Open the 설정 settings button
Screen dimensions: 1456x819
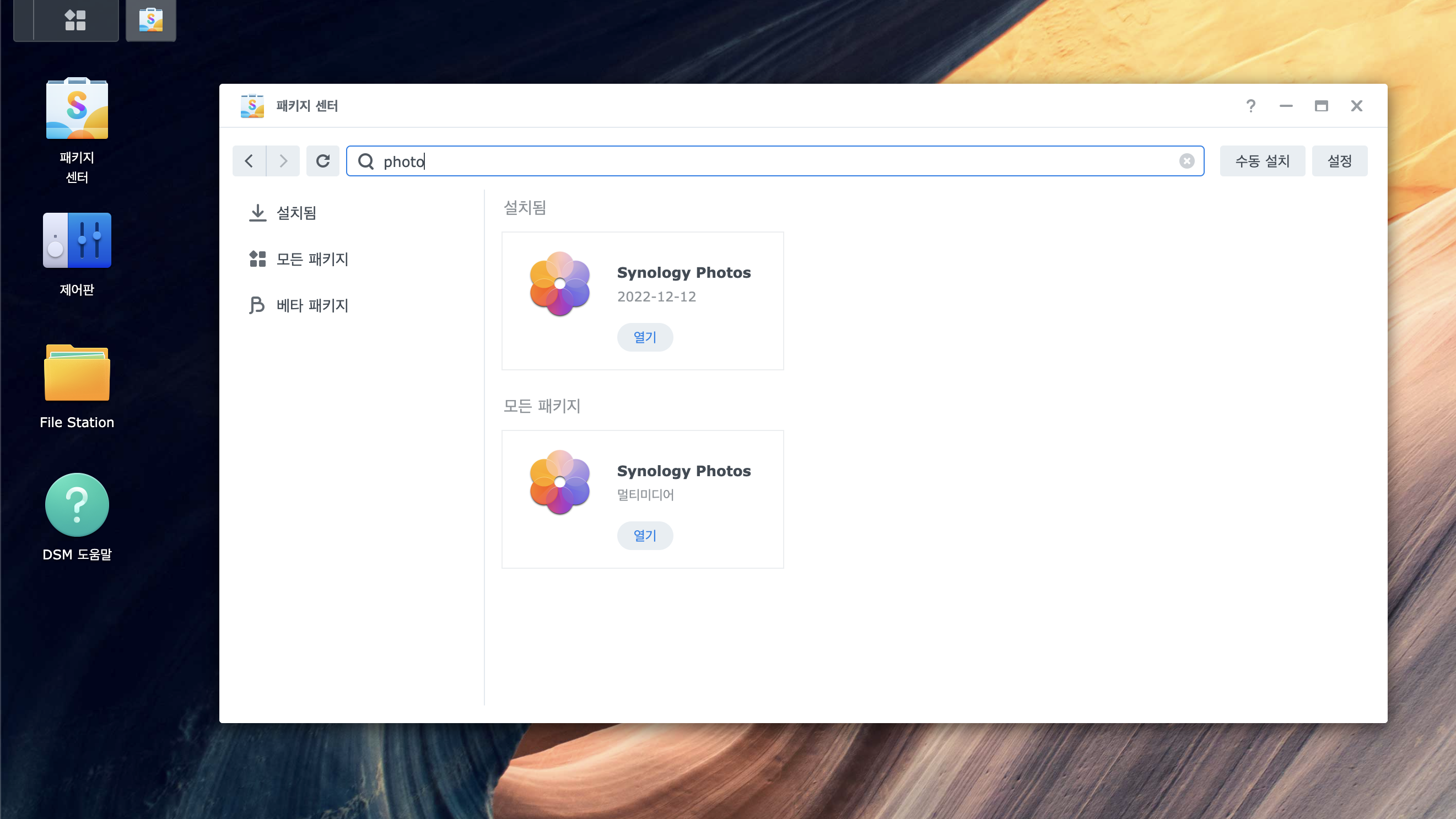pyautogui.click(x=1339, y=161)
